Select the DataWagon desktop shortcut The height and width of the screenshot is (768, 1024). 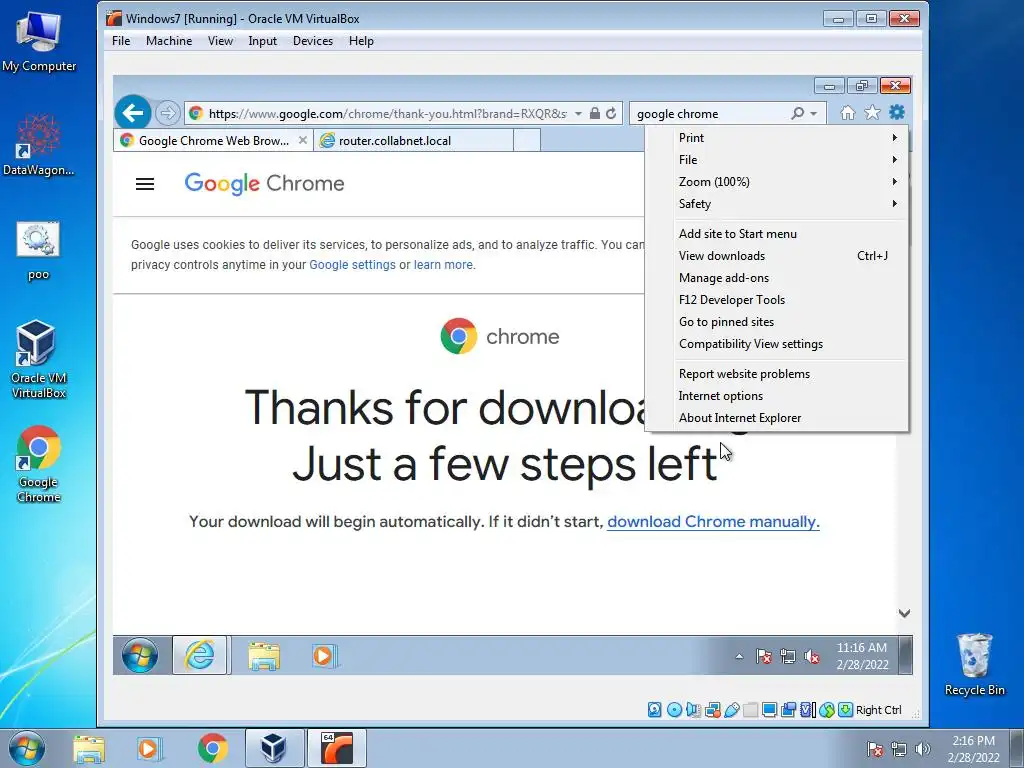coord(39,144)
